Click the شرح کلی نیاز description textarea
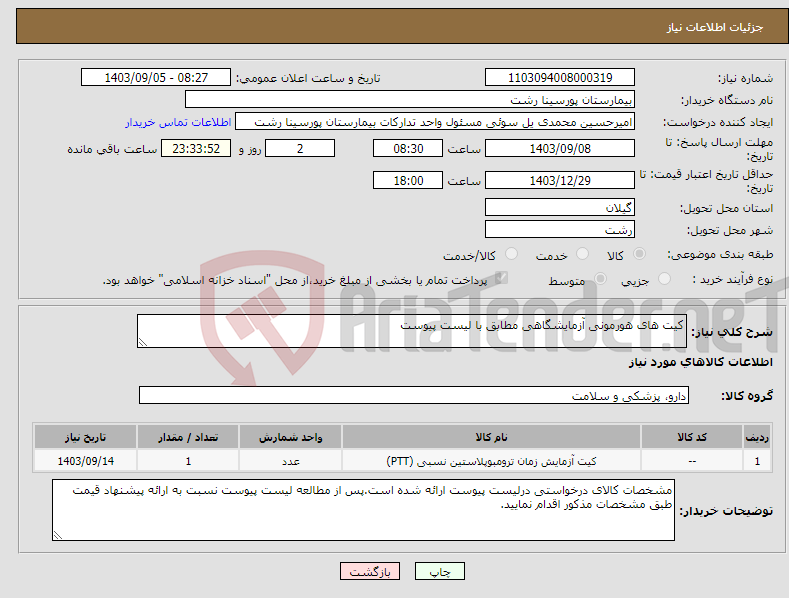This screenshot has height=598, width=789. point(412,331)
